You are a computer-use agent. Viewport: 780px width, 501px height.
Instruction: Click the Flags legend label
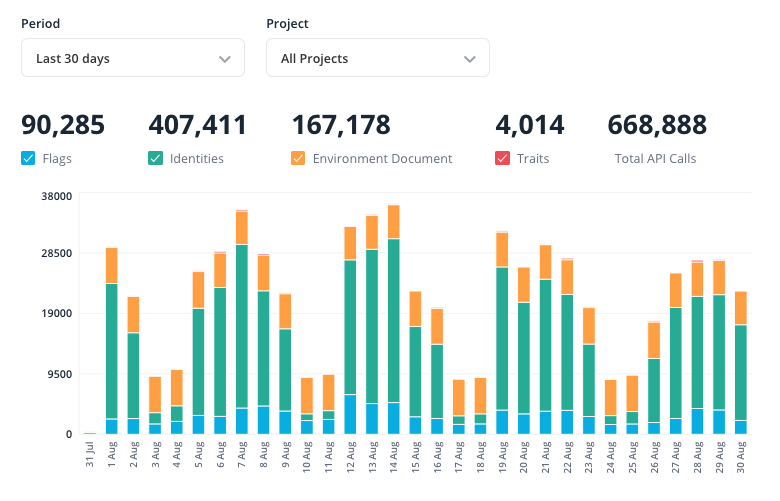click(x=57, y=158)
